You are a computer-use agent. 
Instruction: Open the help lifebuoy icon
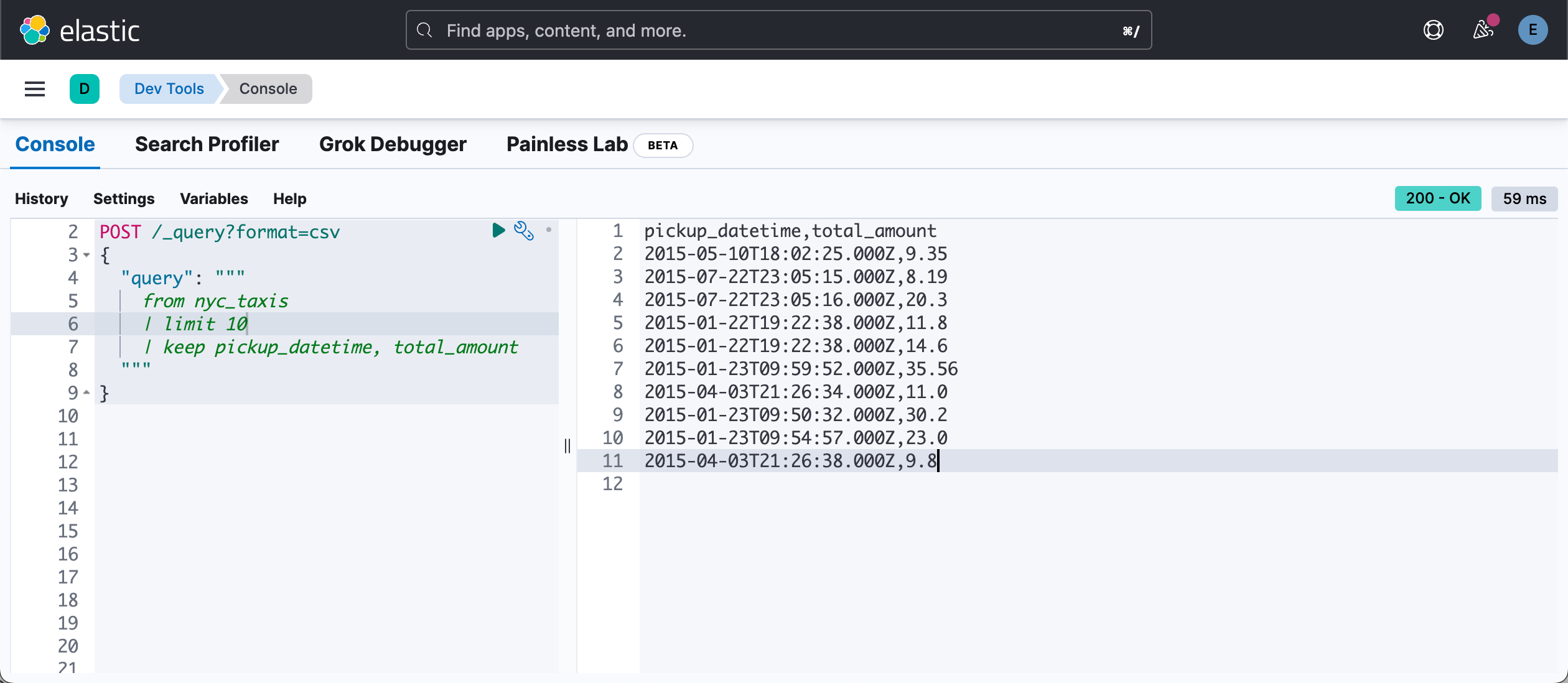point(1434,29)
